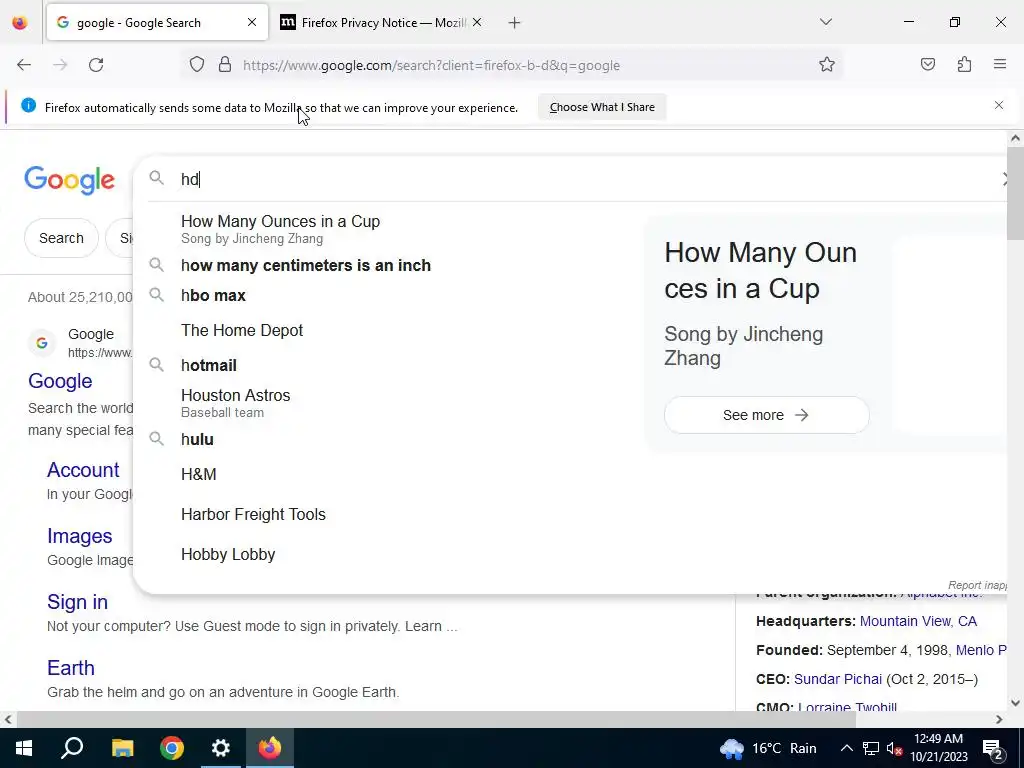Image resolution: width=1024 pixels, height=768 pixels.
Task: Click the horizontal scrollbar thumb
Action: point(436,719)
